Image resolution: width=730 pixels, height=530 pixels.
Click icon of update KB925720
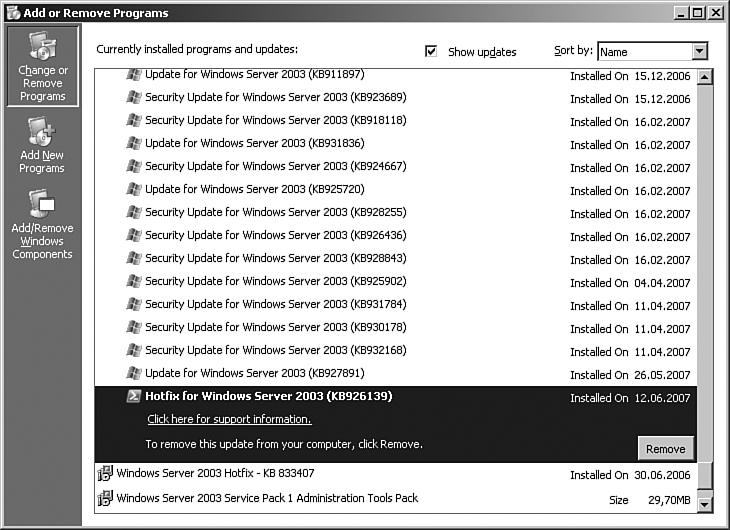pos(134,189)
